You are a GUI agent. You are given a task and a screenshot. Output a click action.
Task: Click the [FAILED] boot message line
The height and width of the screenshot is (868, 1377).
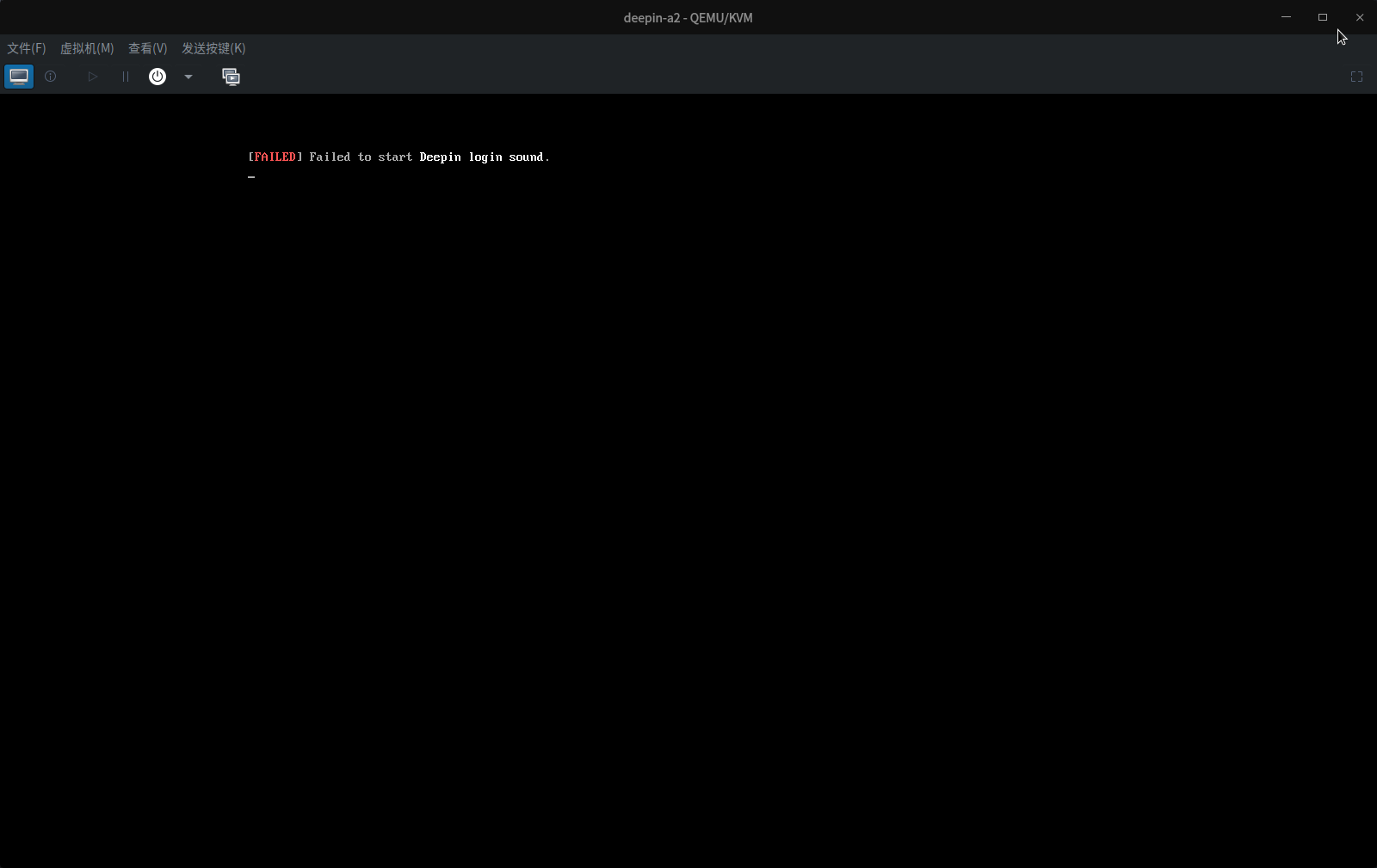398,157
